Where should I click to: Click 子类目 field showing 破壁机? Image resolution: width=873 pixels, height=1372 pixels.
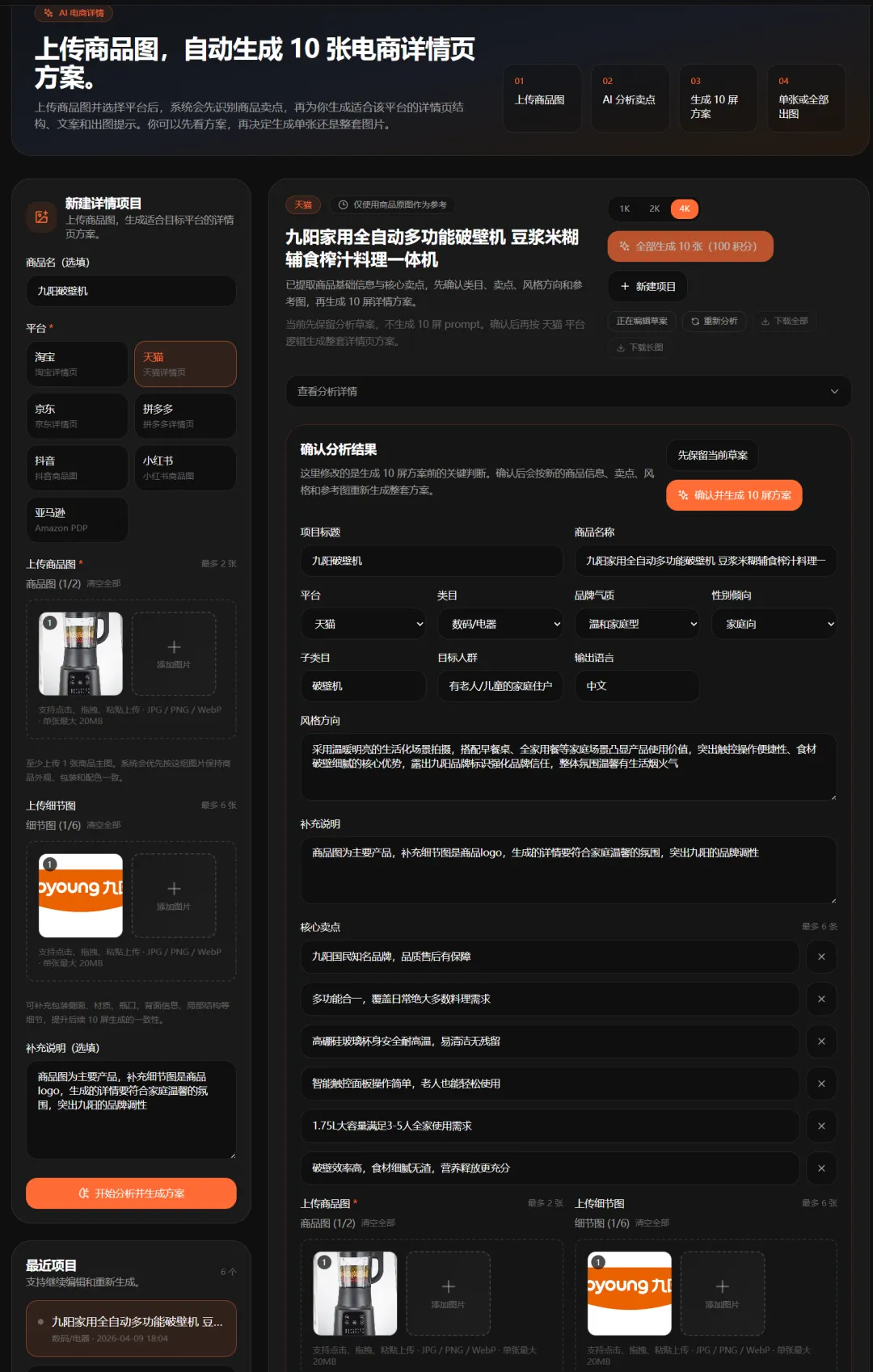click(363, 686)
